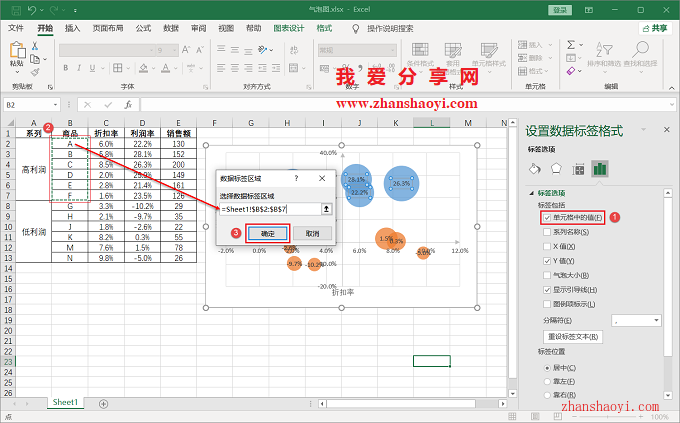Screen dimensions: 680x423
Task: Click the Share button
Action: [655, 28]
